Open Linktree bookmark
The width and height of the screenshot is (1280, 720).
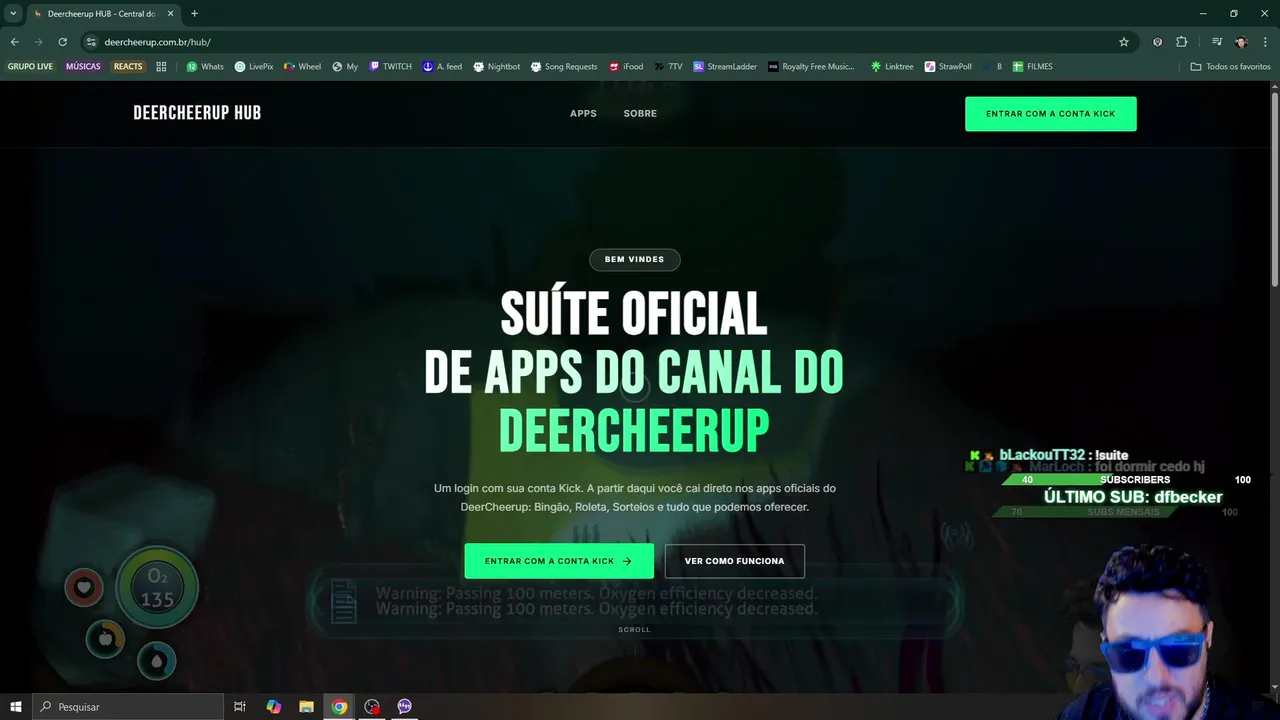(892, 67)
